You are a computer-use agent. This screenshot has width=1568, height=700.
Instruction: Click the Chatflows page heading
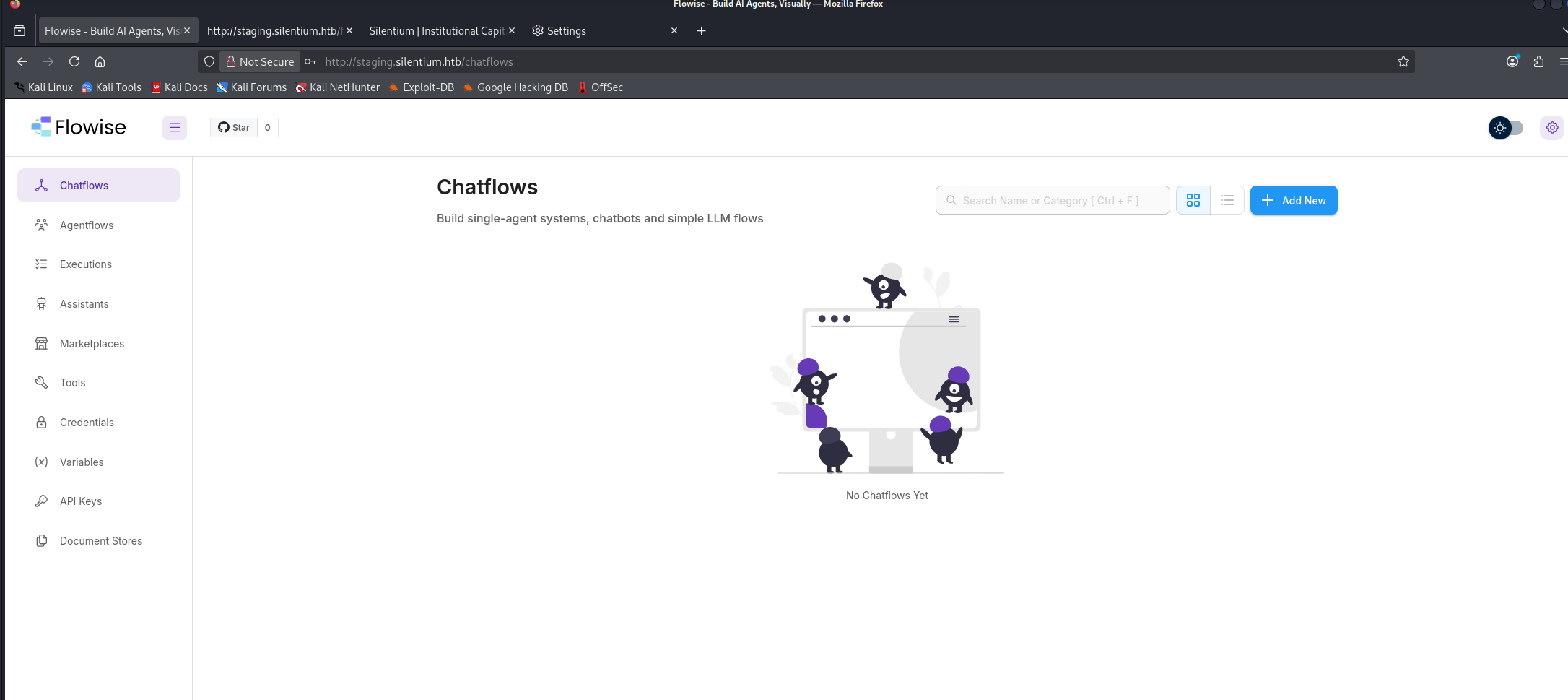487,187
